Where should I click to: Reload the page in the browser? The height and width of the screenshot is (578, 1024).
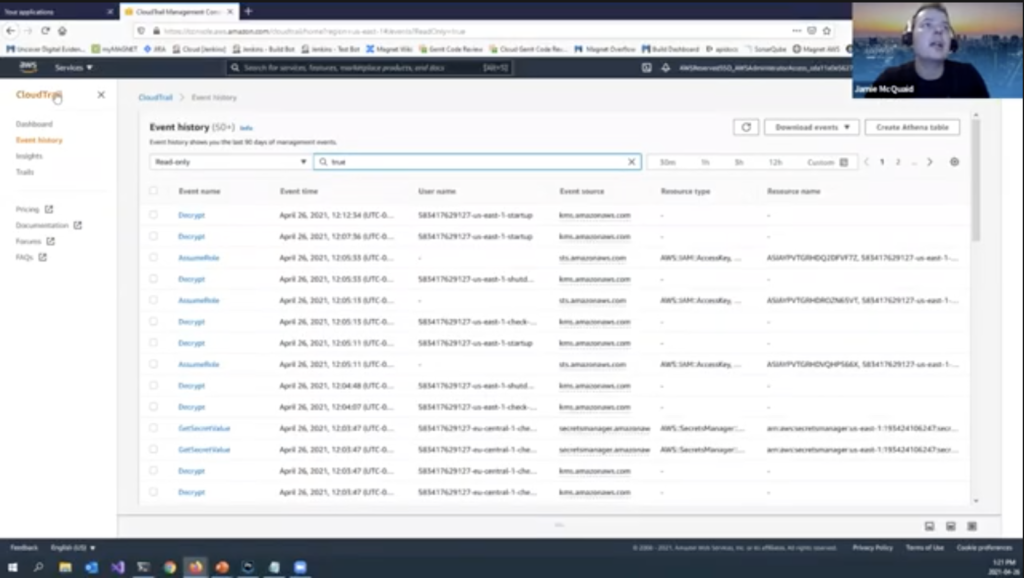pos(45,31)
